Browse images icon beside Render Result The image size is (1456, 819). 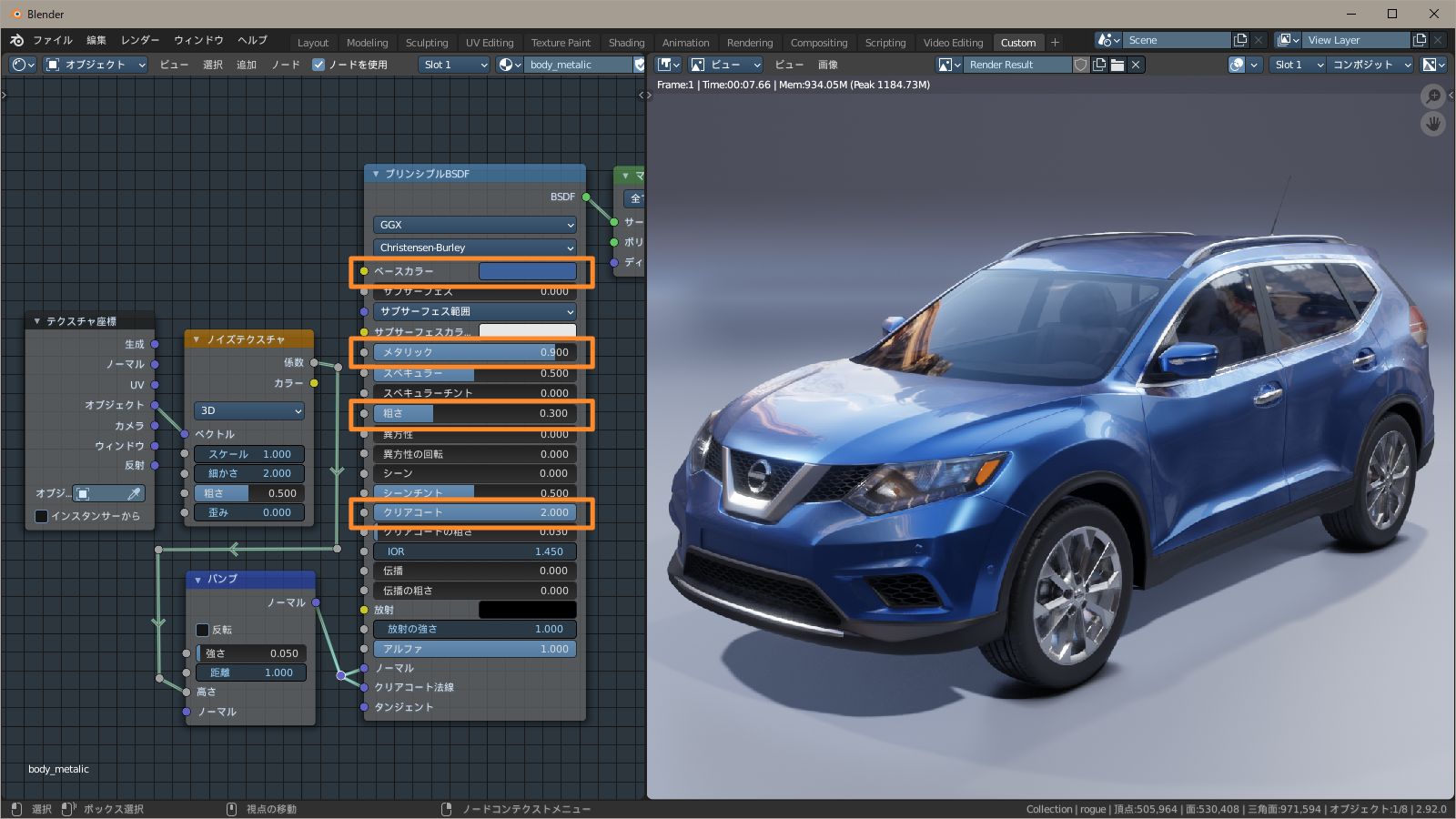tap(949, 65)
